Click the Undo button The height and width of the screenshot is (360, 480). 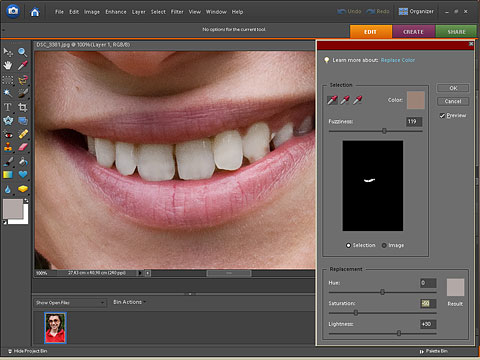click(x=349, y=12)
